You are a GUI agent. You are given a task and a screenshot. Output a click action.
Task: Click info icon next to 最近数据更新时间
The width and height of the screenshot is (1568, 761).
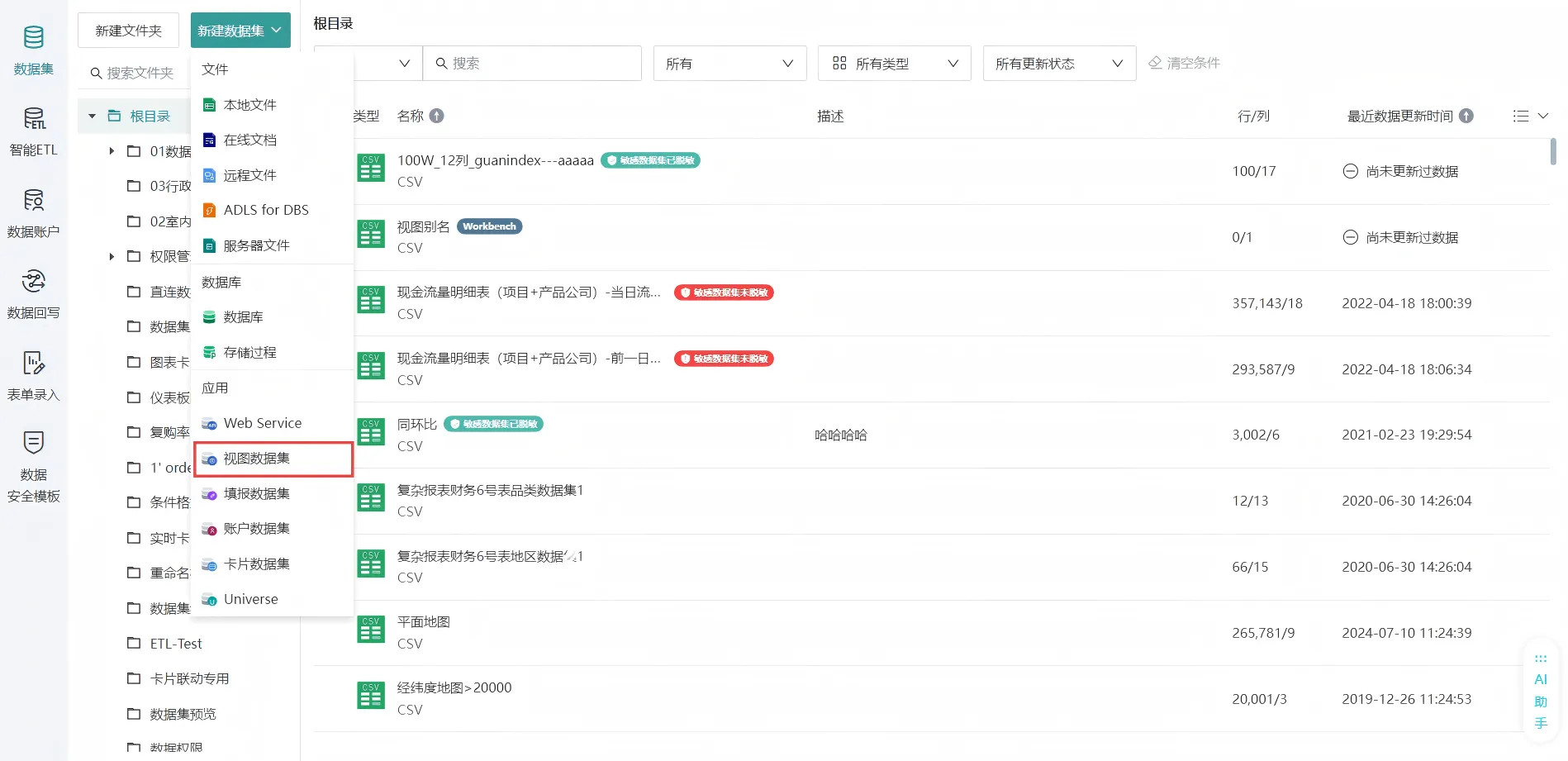(x=1466, y=116)
